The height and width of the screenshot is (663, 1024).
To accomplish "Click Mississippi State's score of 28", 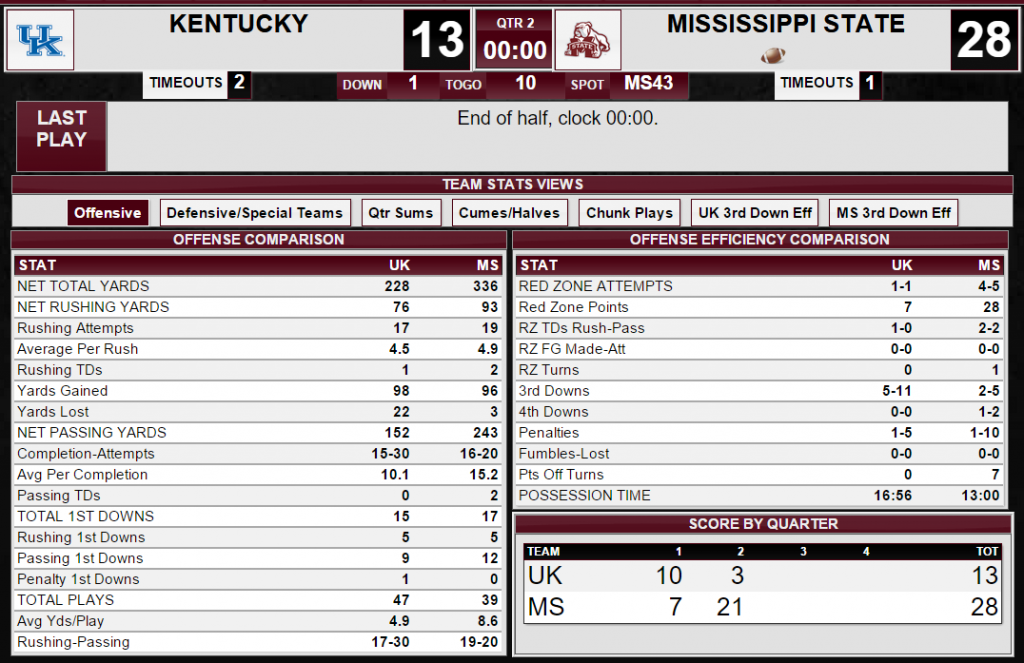I will [984, 40].
